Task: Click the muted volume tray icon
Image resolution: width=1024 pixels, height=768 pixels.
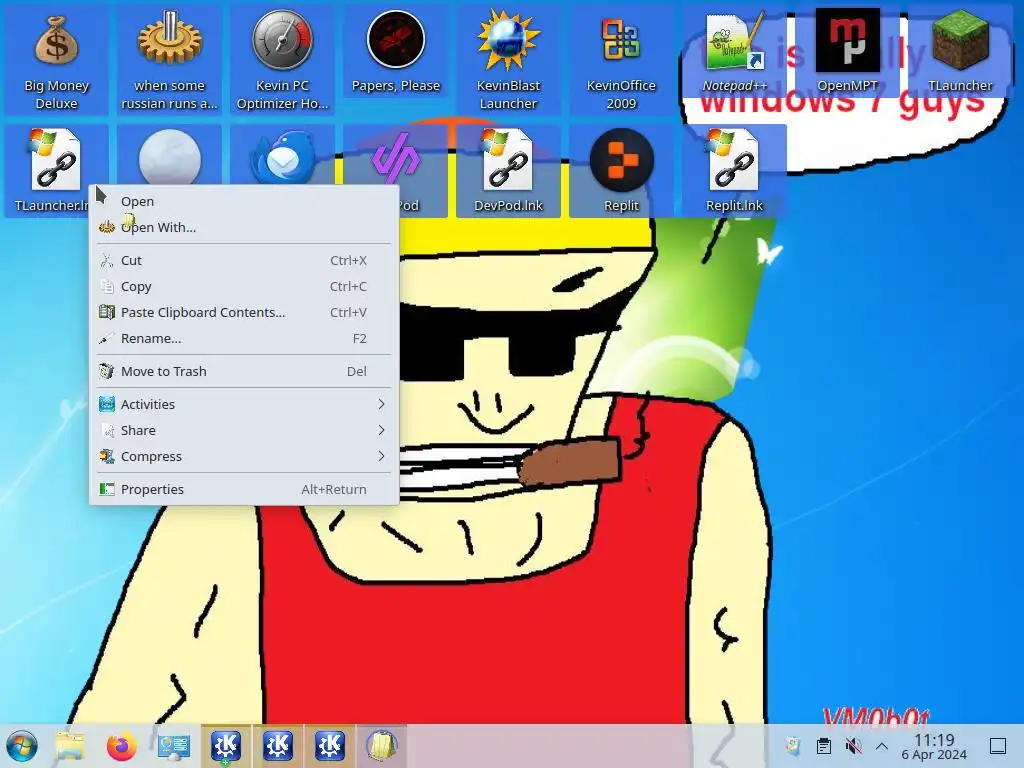Action: pyautogui.click(x=853, y=746)
